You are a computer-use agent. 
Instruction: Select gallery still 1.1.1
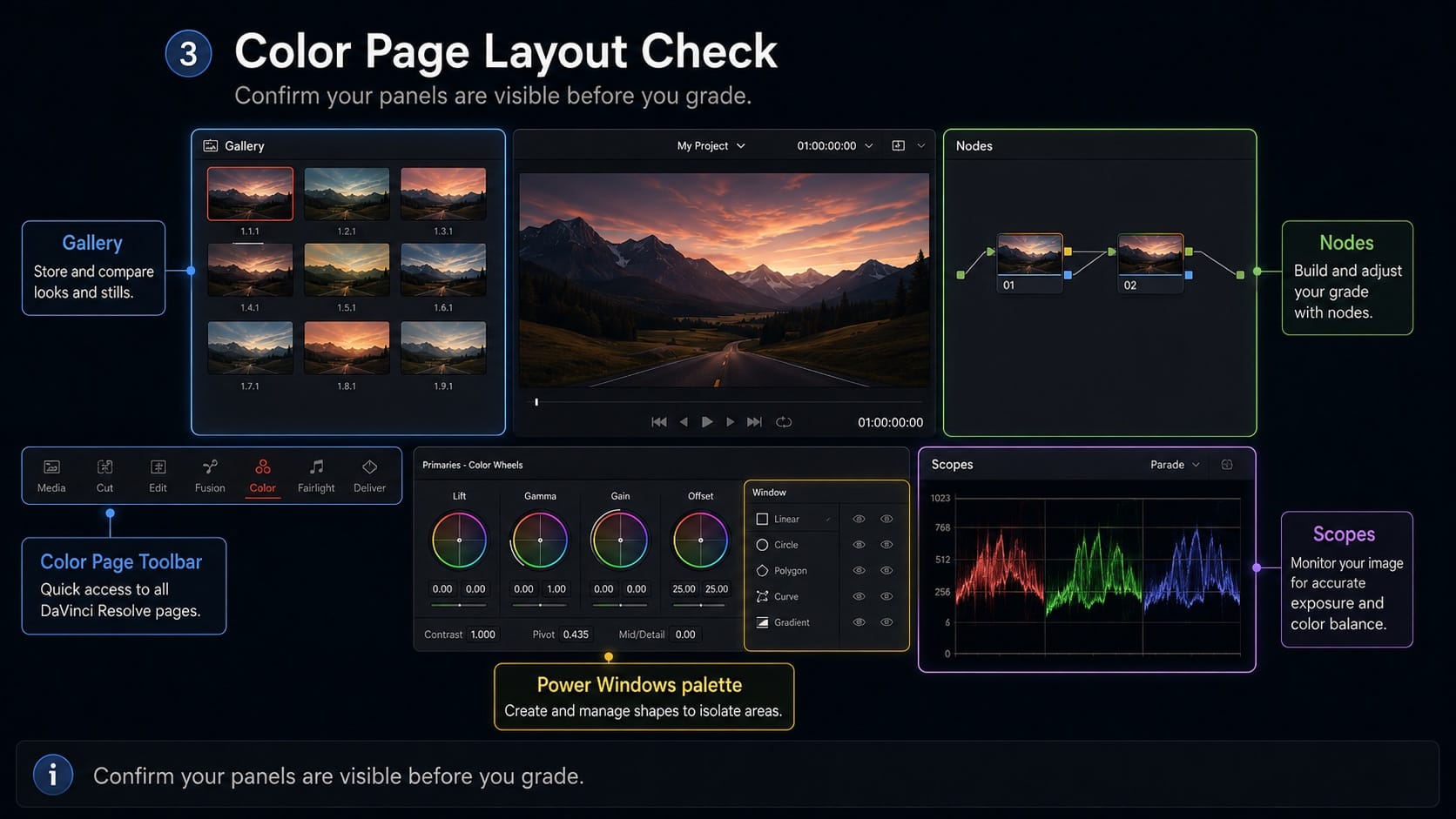(250, 193)
